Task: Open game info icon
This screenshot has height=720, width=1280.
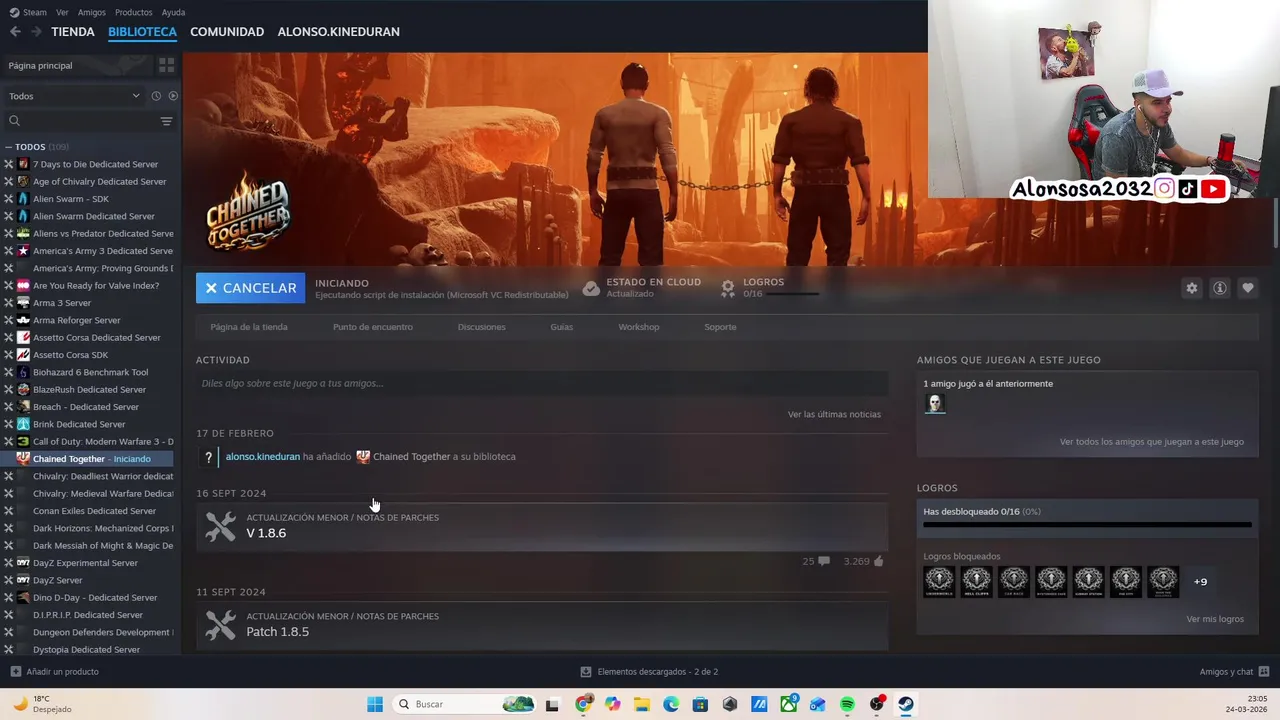Action: (x=1219, y=288)
